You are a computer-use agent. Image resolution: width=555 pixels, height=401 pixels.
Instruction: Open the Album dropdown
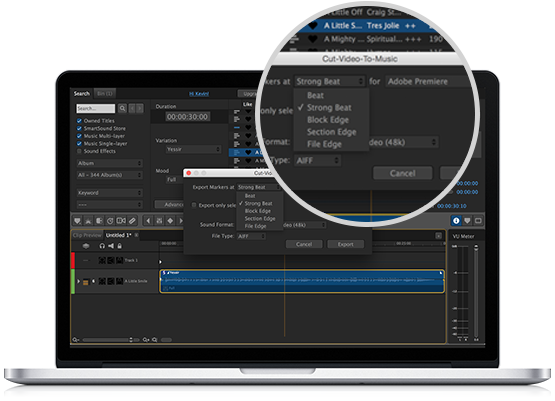click(x=110, y=163)
